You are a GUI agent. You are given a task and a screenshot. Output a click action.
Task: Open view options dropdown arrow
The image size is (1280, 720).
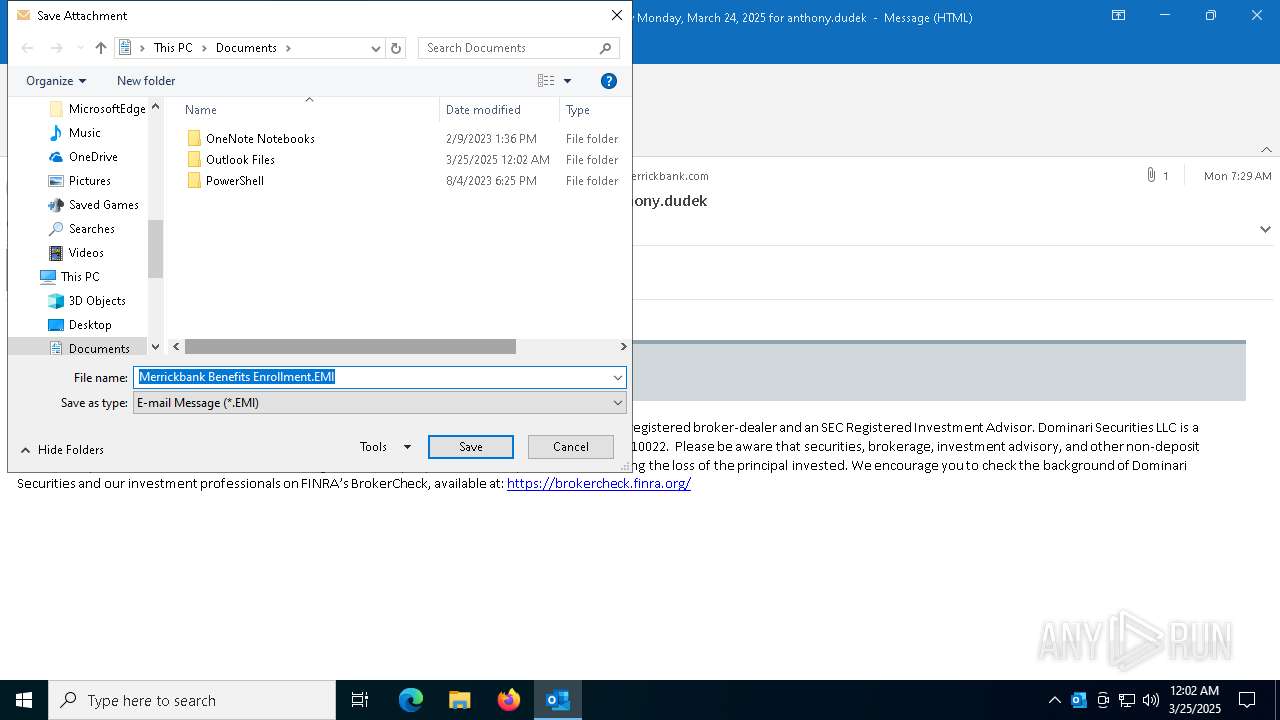pos(567,81)
